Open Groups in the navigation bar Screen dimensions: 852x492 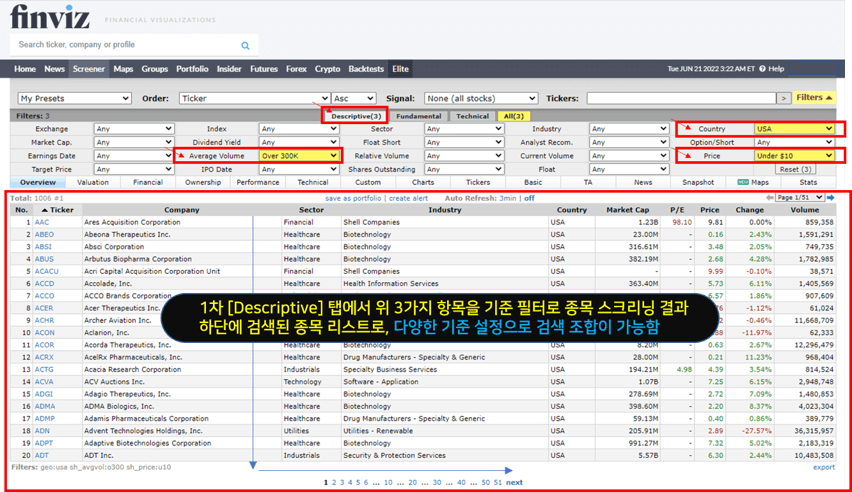(x=155, y=69)
